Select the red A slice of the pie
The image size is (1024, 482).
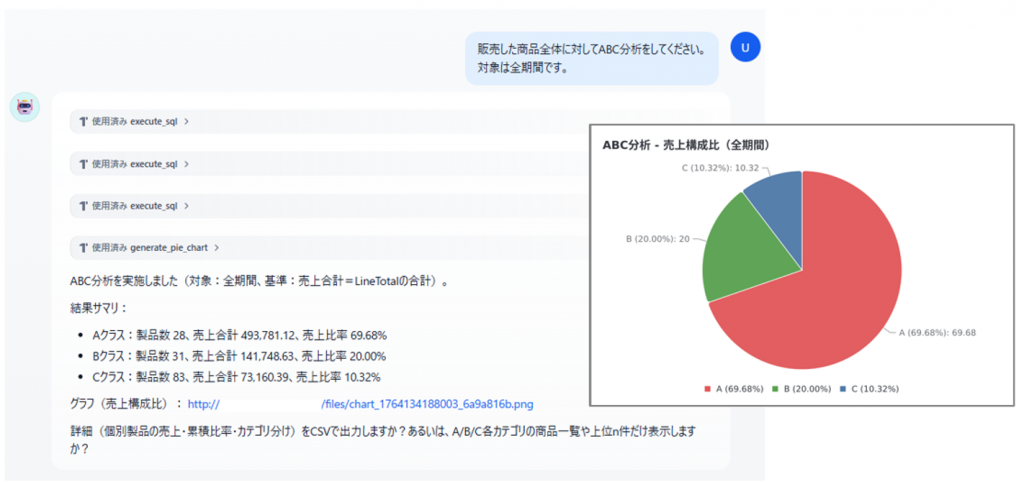click(820, 290)
